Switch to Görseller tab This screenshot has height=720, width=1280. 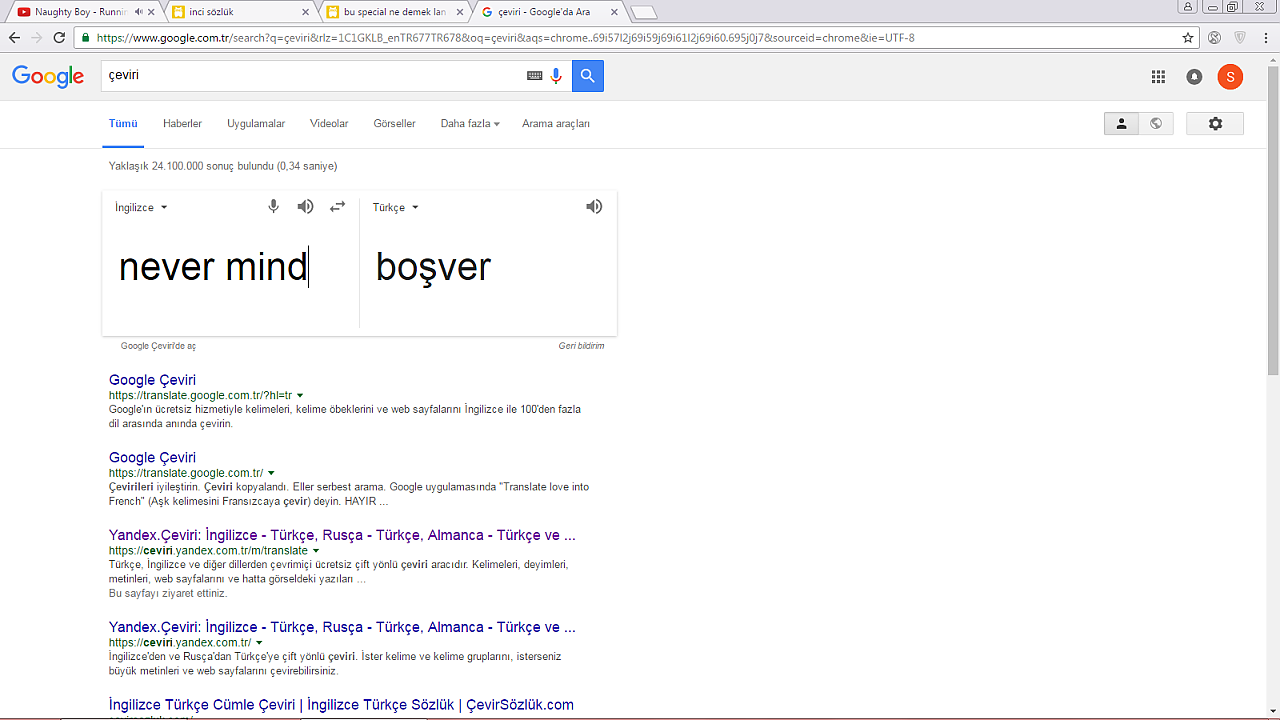pos(394,124)
